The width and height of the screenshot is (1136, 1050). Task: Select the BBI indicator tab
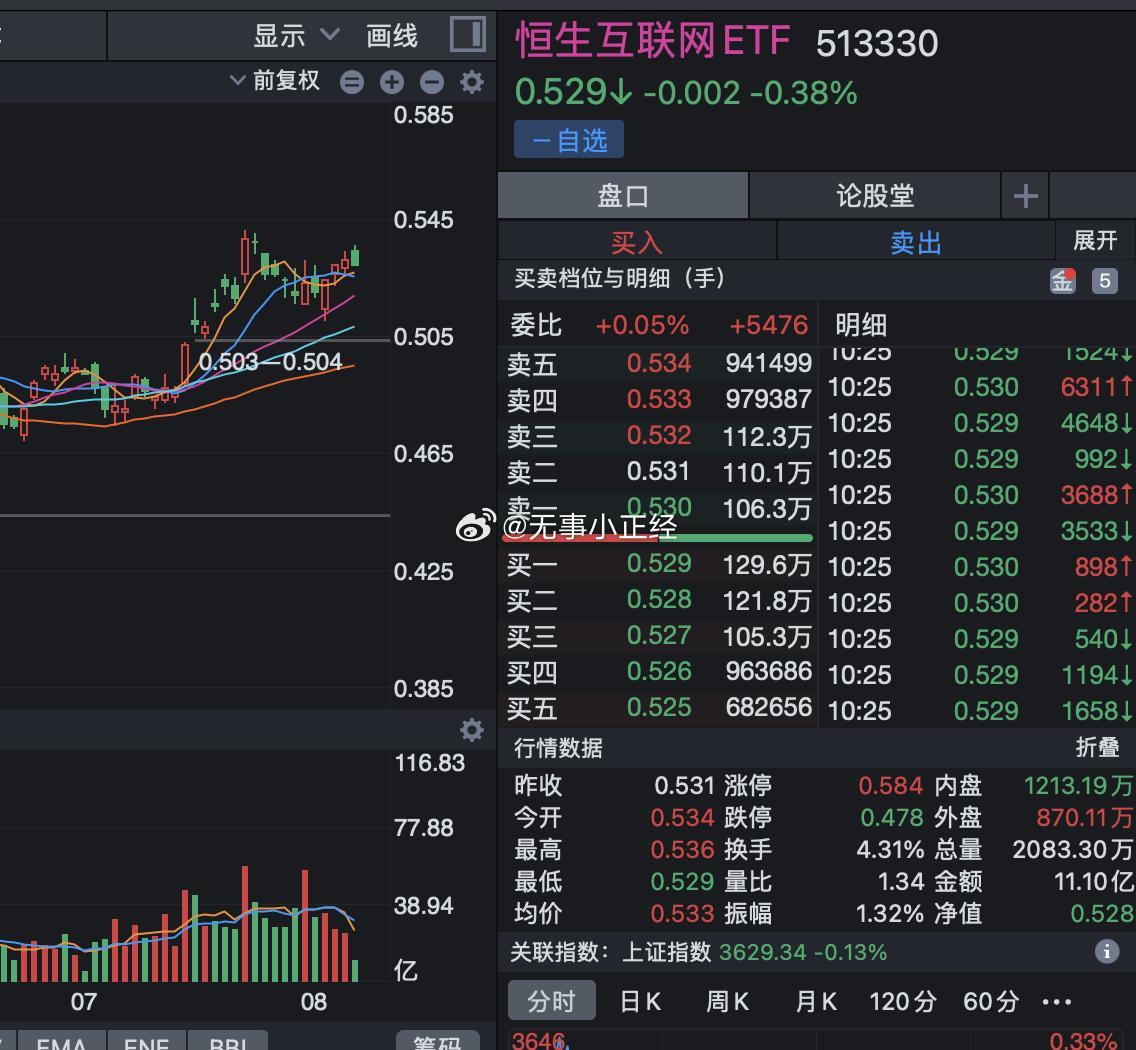tap(227, 1042)
